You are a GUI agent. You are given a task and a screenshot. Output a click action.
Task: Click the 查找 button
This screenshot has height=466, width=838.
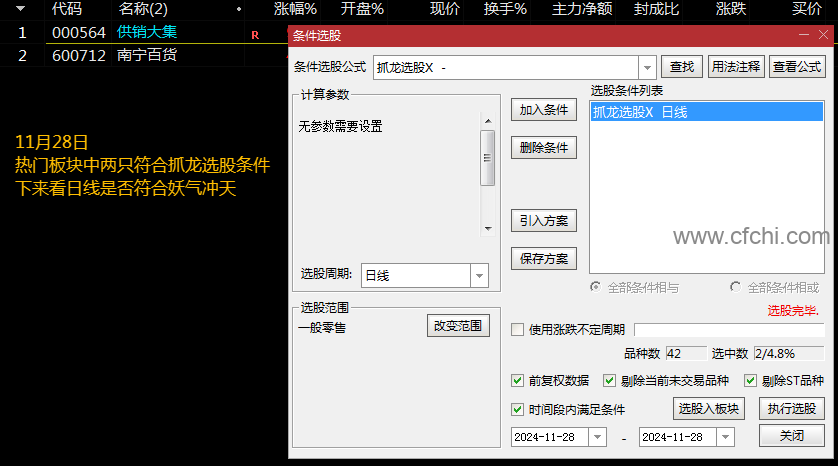tap(681, 67)
